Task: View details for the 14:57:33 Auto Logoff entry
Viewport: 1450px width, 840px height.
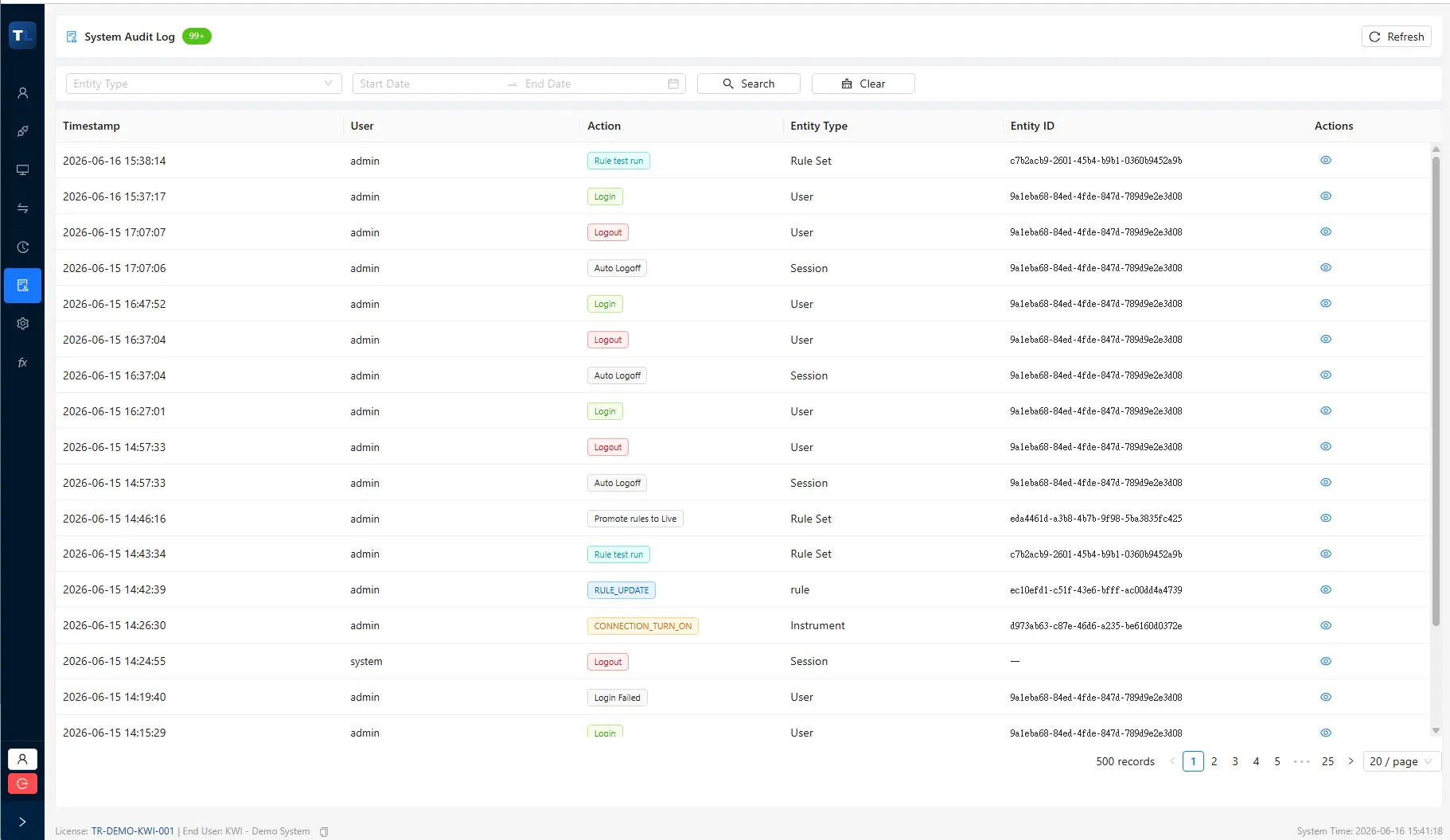Action: tap(1325, 482)
